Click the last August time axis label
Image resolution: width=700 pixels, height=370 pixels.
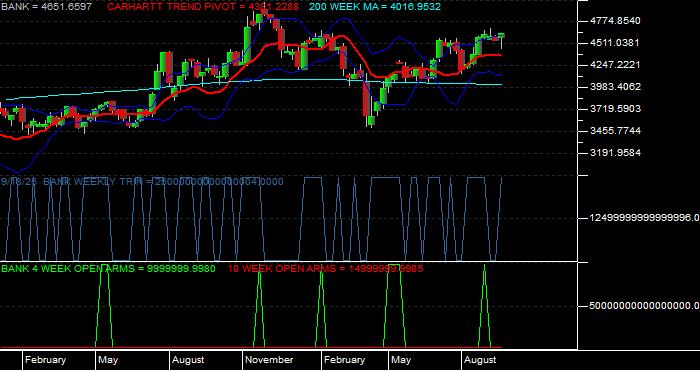480,360
